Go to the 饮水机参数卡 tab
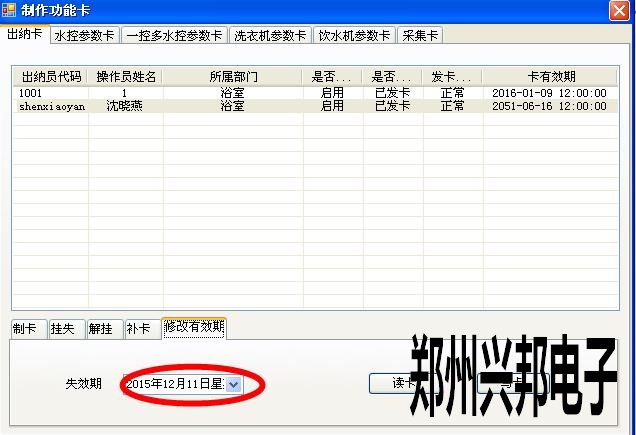636x435 pixels. coord(355,36)
